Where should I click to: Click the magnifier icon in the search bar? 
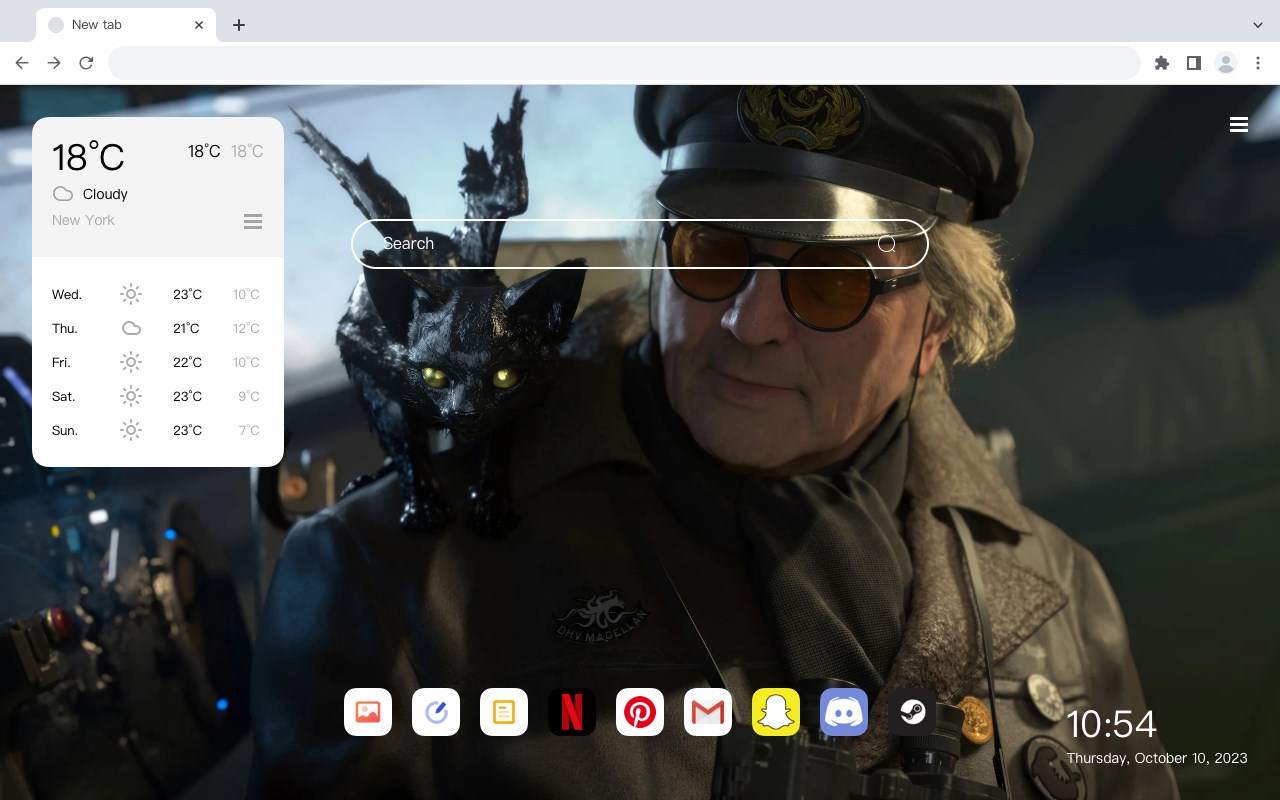[887, 244]
